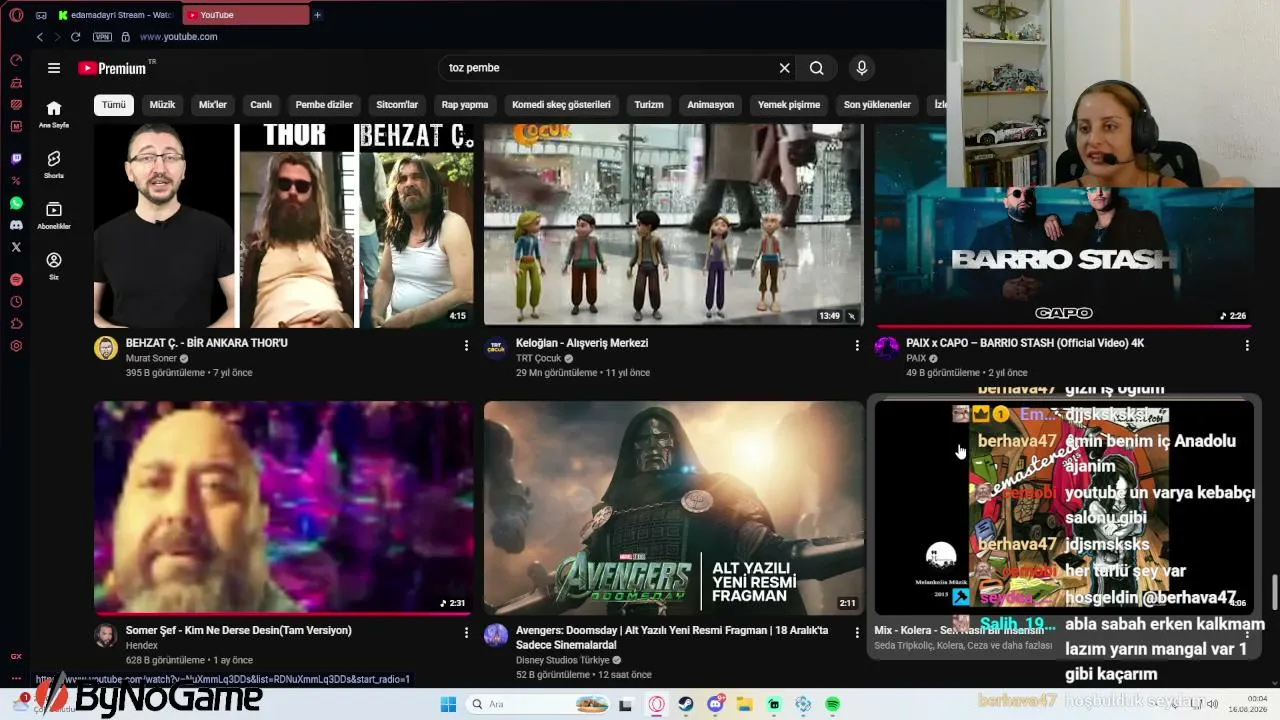Open browsing history clock in Opera sidebar
Screen dimensions: 1280x720
pos(16,302)
